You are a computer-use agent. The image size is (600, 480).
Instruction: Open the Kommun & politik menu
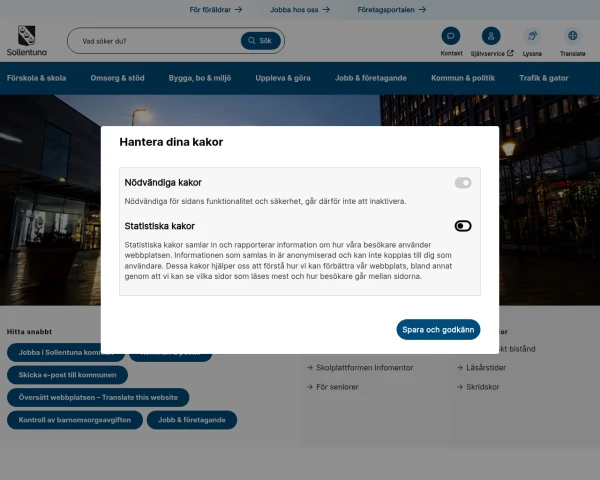[x=462, y=77]
